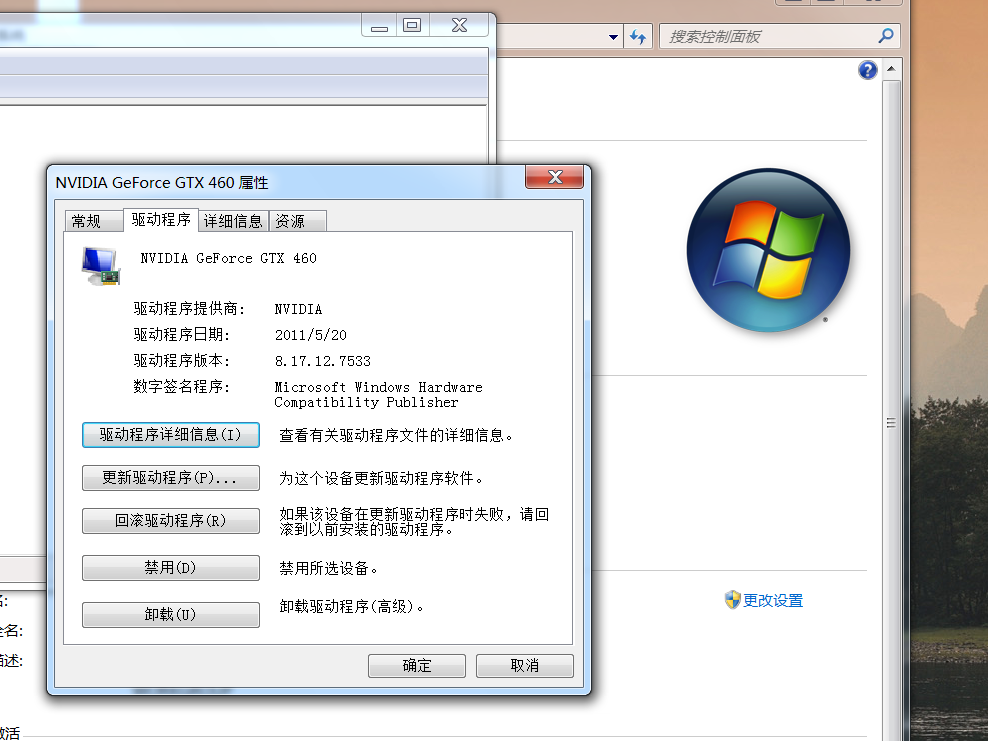Image resolution: width=988 pixels, height=754 pixels.
Task: Click the Windows logo image
Action: (768, 250)
